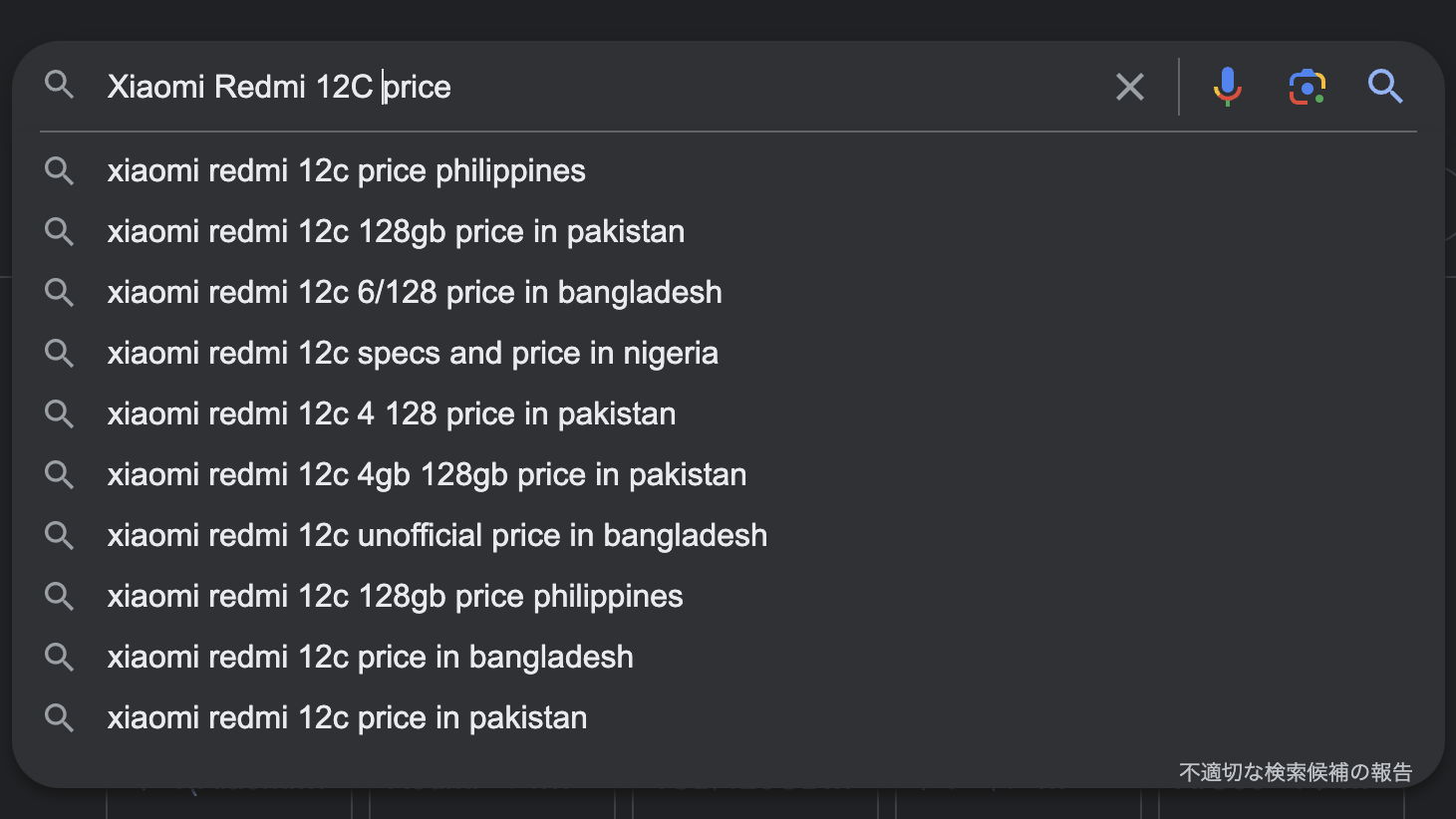Choose '12c 4 128 price in pakistan' suggestion
1456x819 pixels.
coord(392,414)
